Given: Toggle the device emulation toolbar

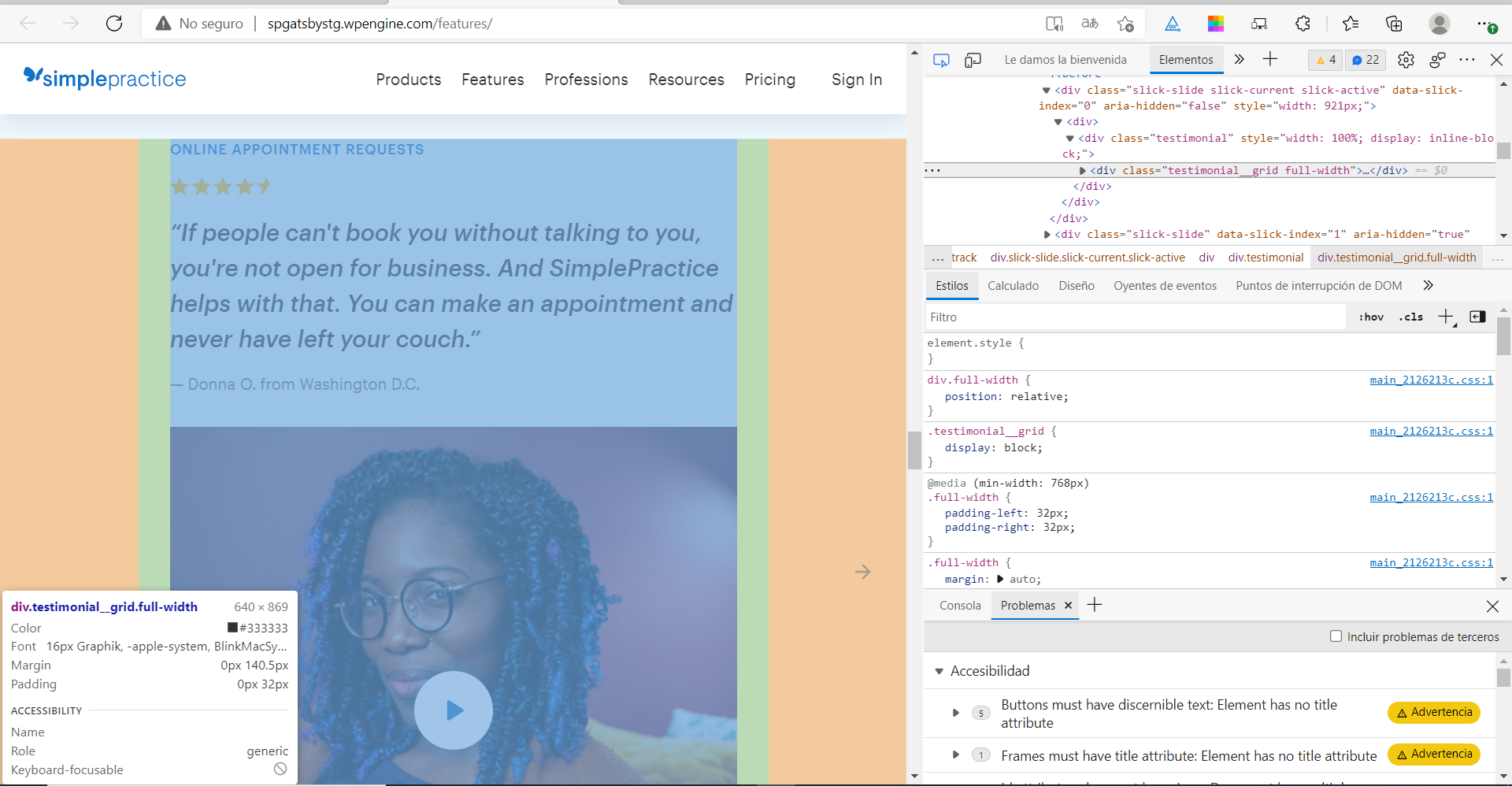Looking at the screenshot, I should click(973, 59).
